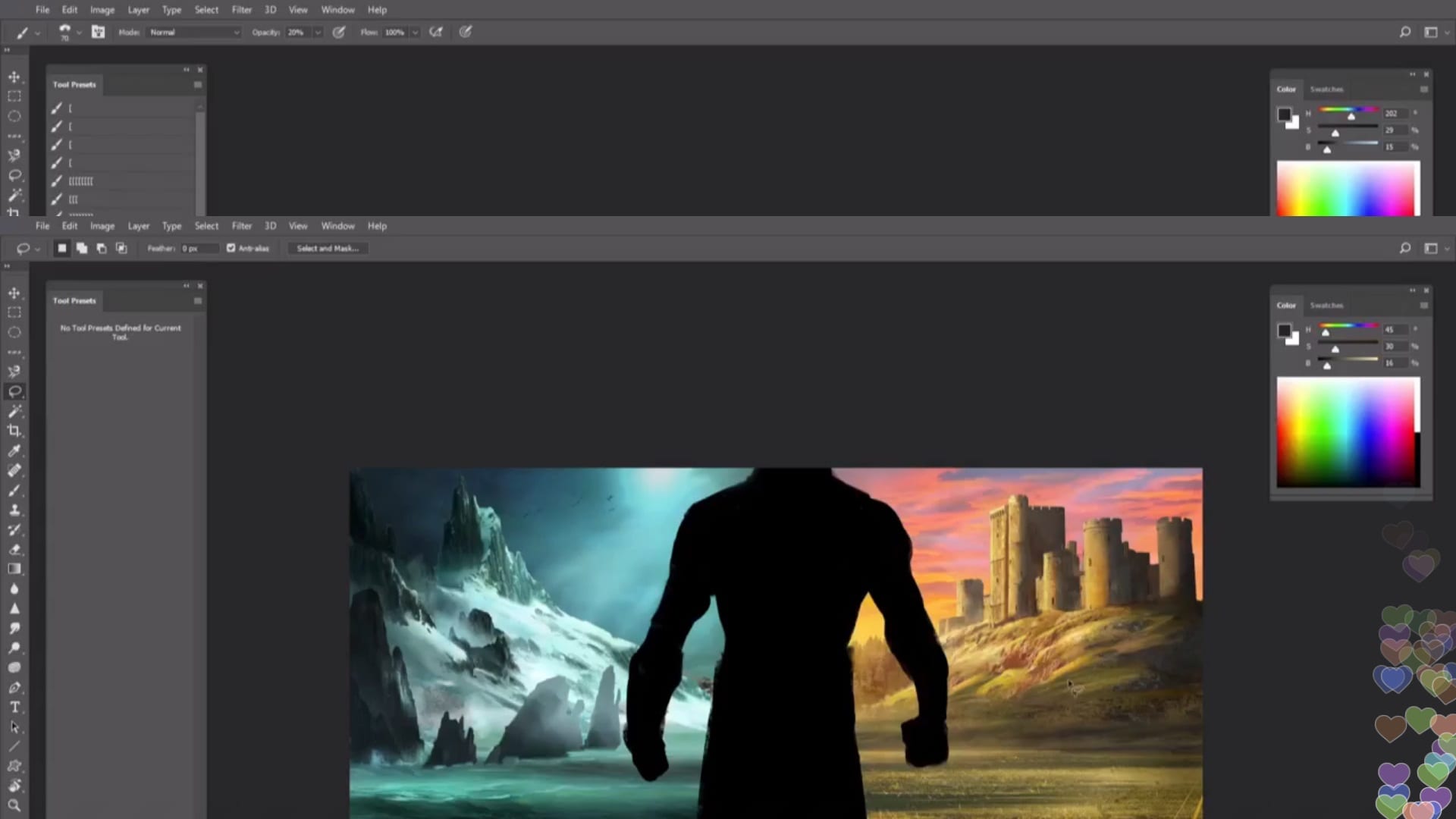This screenshot has width=1456, height=819.
Task: Click the Zoom tool magnifier
Action: [x=14, y=805]
